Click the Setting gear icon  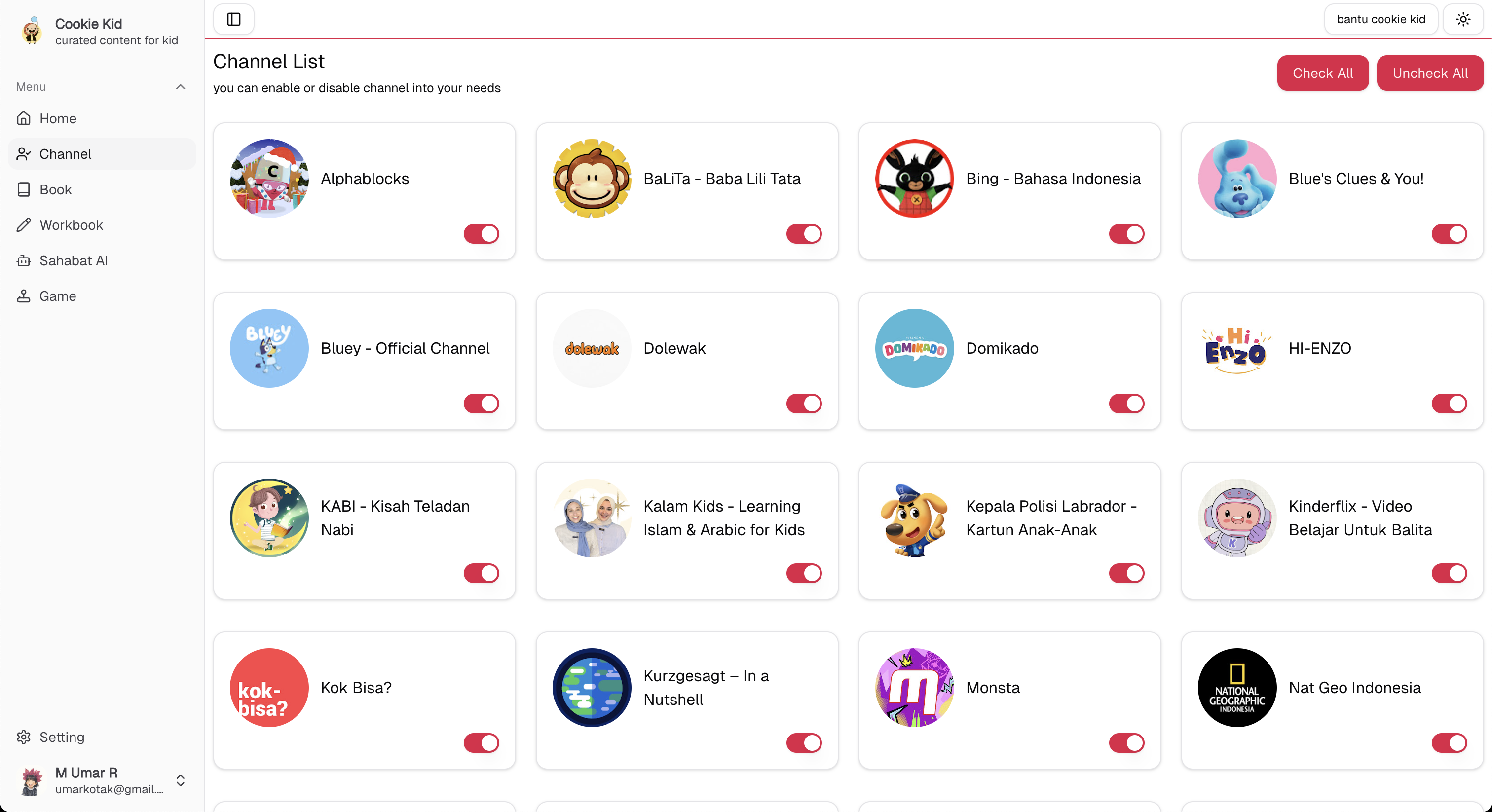(x=24, y=737)
